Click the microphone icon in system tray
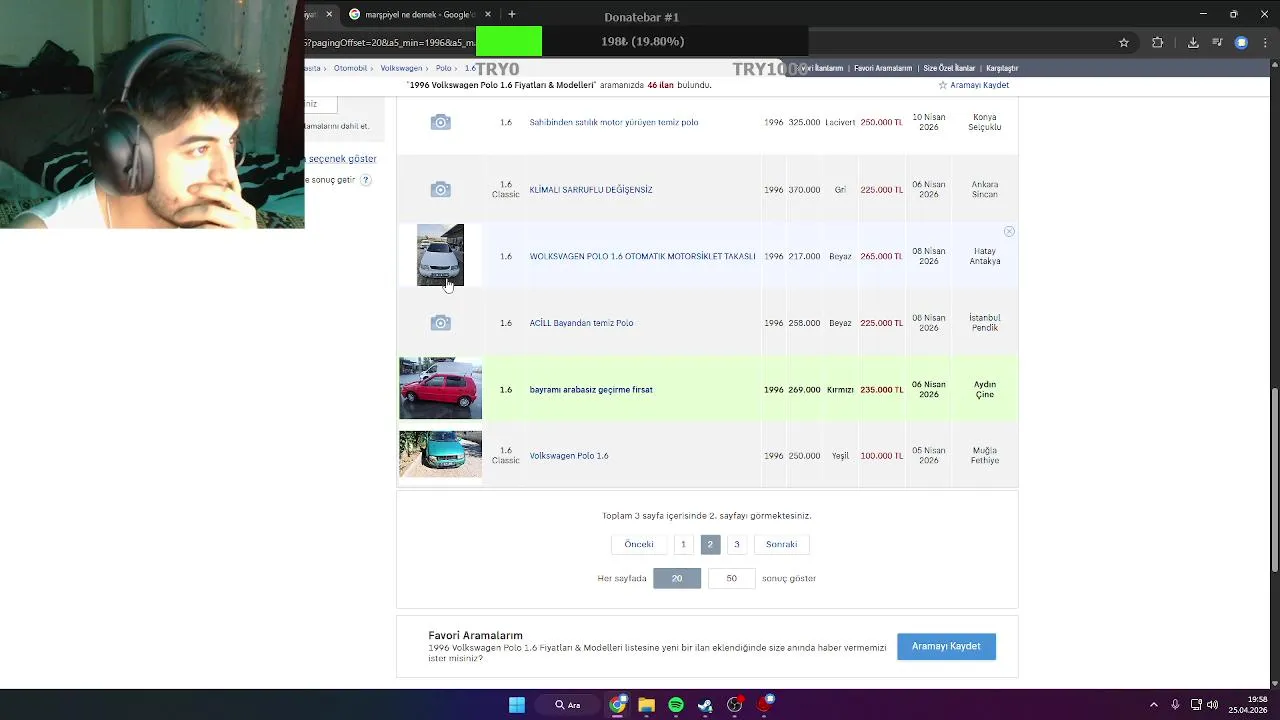The image size is (1280, 720). (x=1175, y=705)
